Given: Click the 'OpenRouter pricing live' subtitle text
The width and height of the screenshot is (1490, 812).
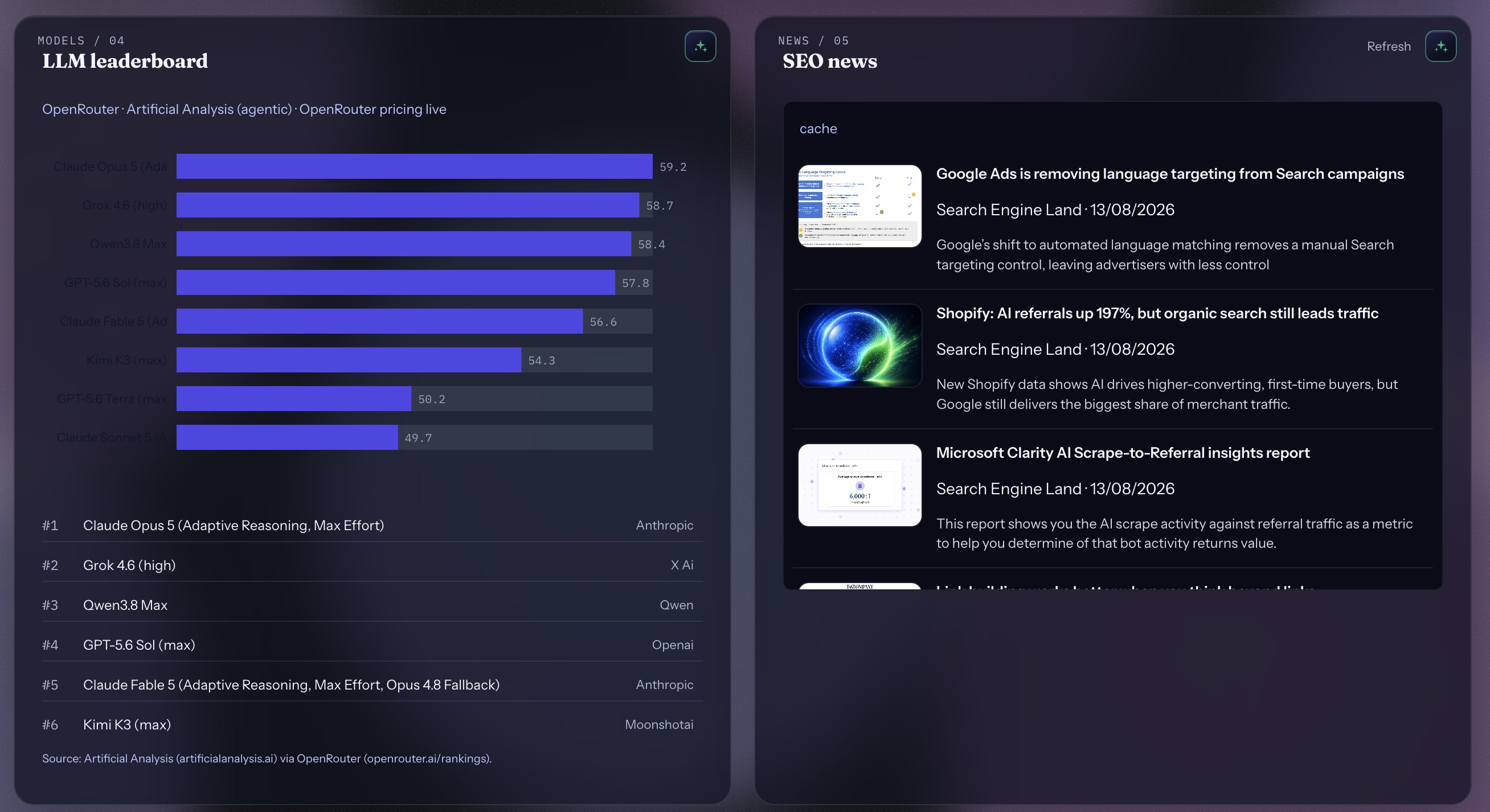Looking at the screenshot, I should tap(372, 109).
